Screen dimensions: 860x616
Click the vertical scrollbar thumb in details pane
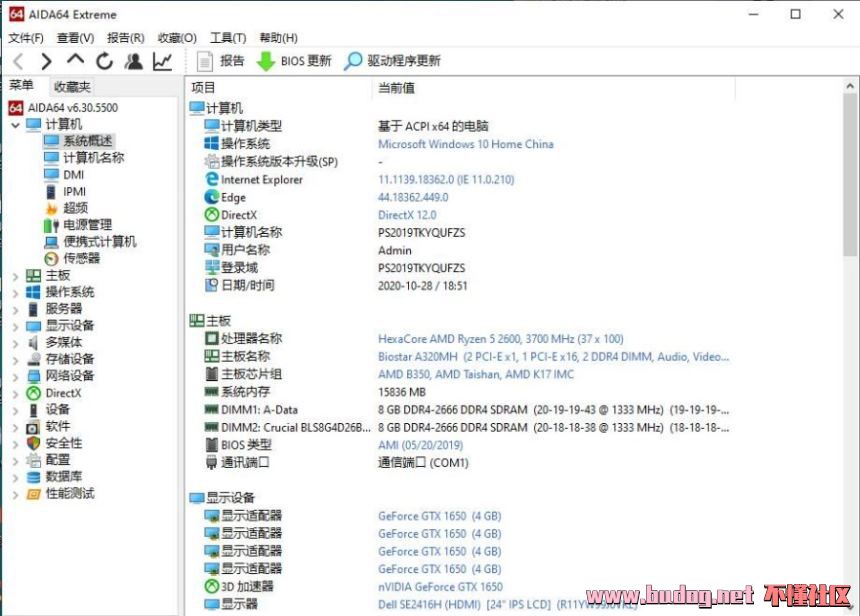pyautogui.click(x=850, y=175)
